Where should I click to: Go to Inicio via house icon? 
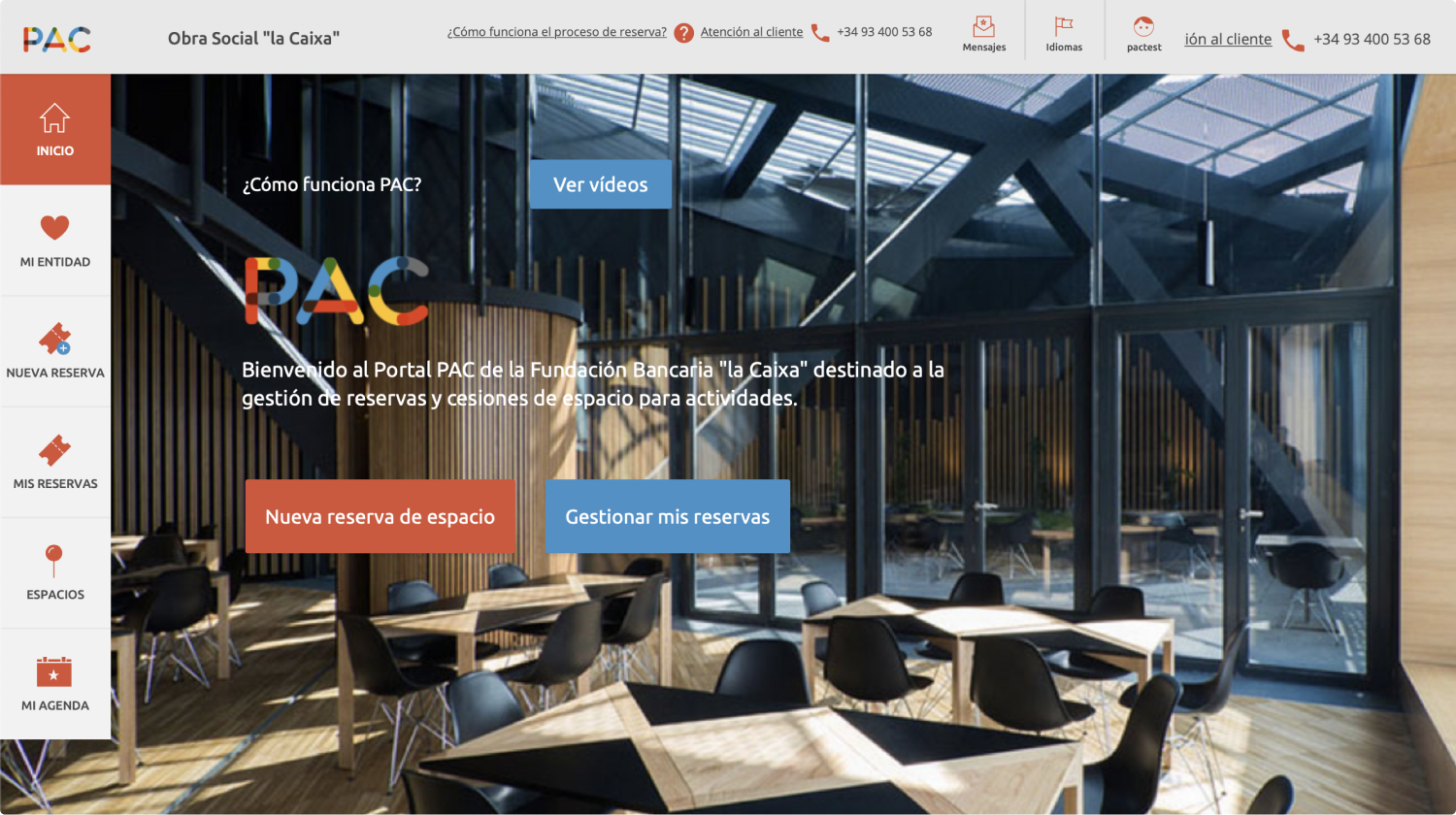pyautogui.click(x=54, y=118)
